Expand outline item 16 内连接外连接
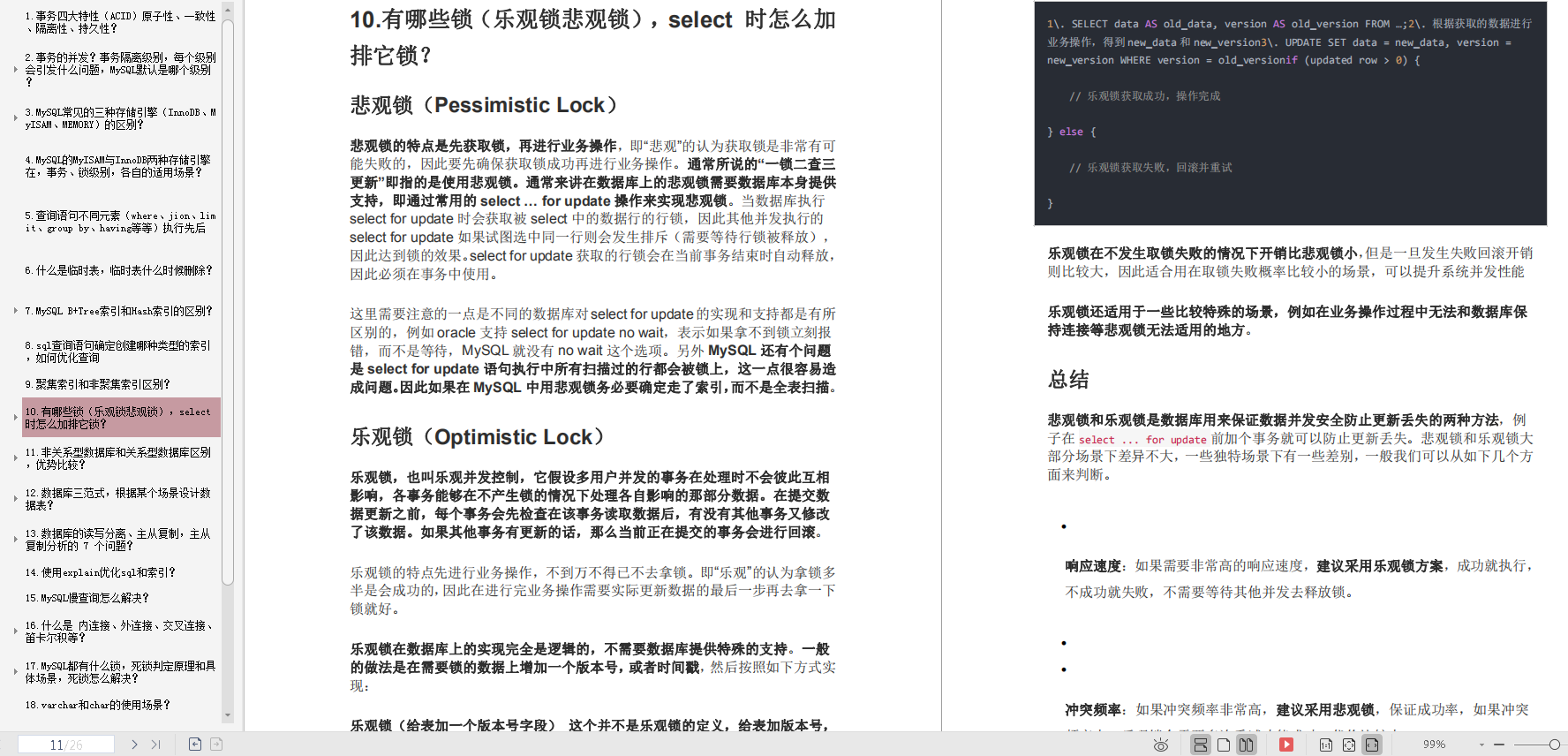 pos(16,631)
